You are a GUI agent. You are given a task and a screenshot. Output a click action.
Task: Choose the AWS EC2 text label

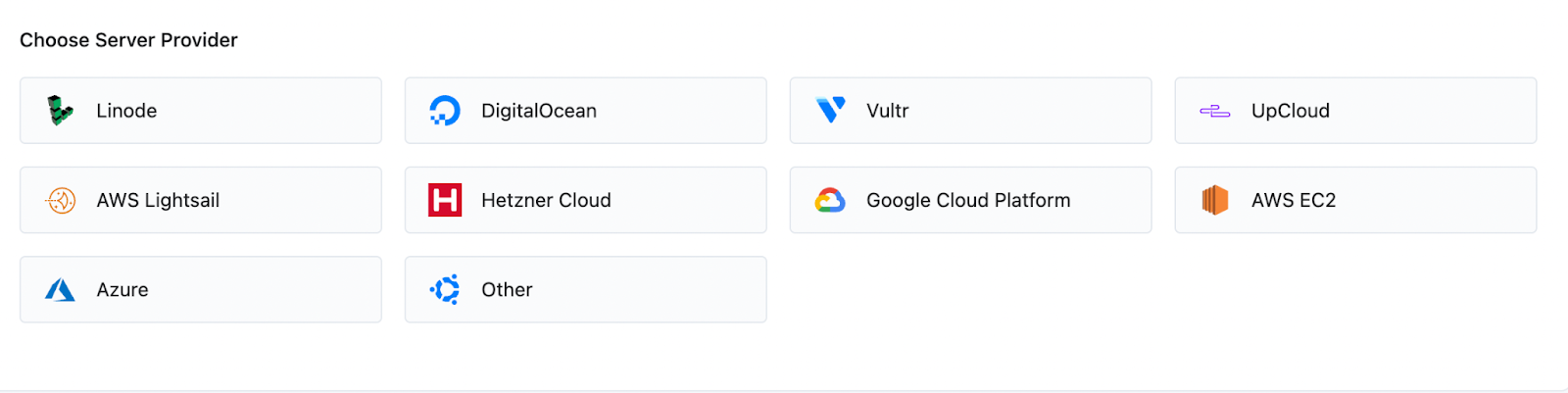point(1294,200)
